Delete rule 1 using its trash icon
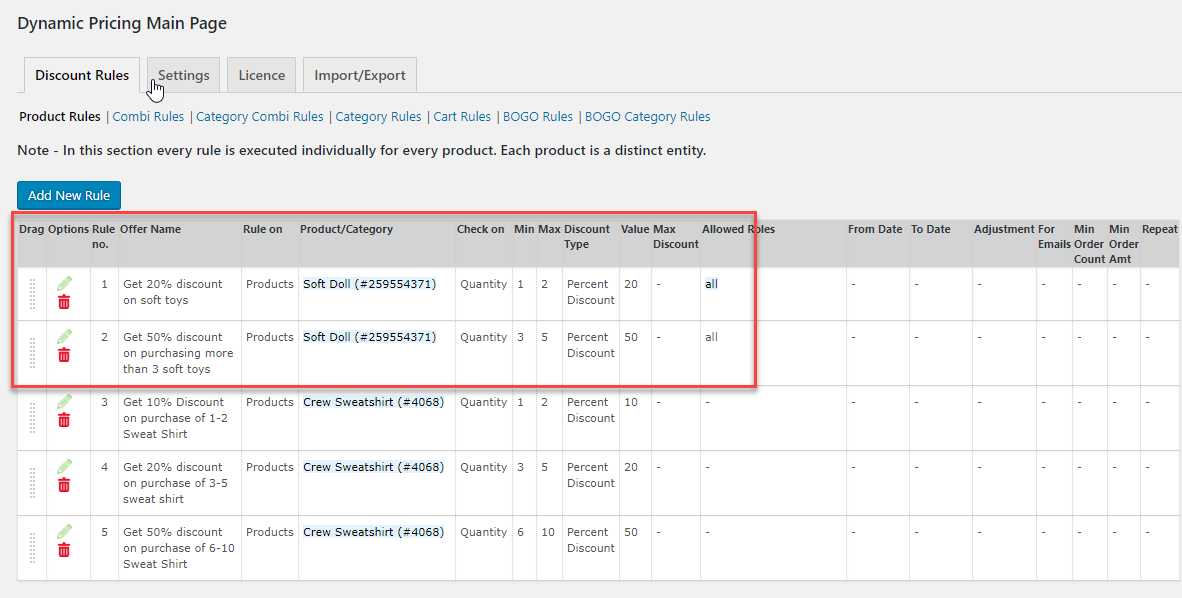Image resolution: width=1182 pixels, height=598 pixels. point(64,302)
